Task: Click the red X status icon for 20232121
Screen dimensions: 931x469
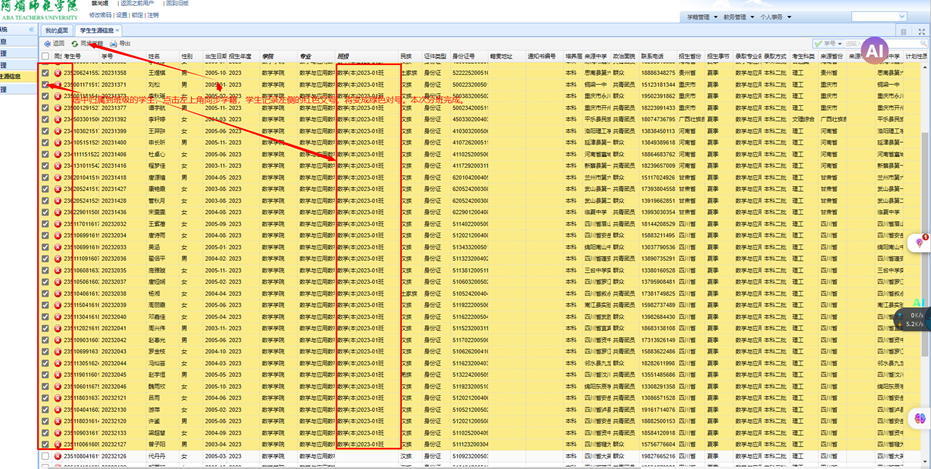Action: 58,398
